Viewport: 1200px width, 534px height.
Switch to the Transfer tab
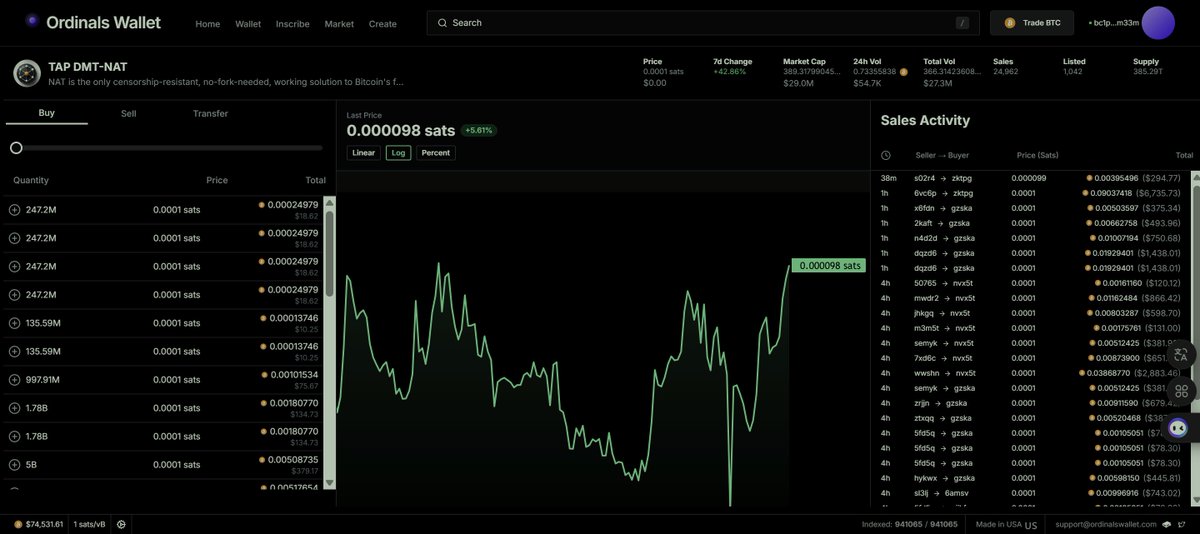click(x=210, y=113)
